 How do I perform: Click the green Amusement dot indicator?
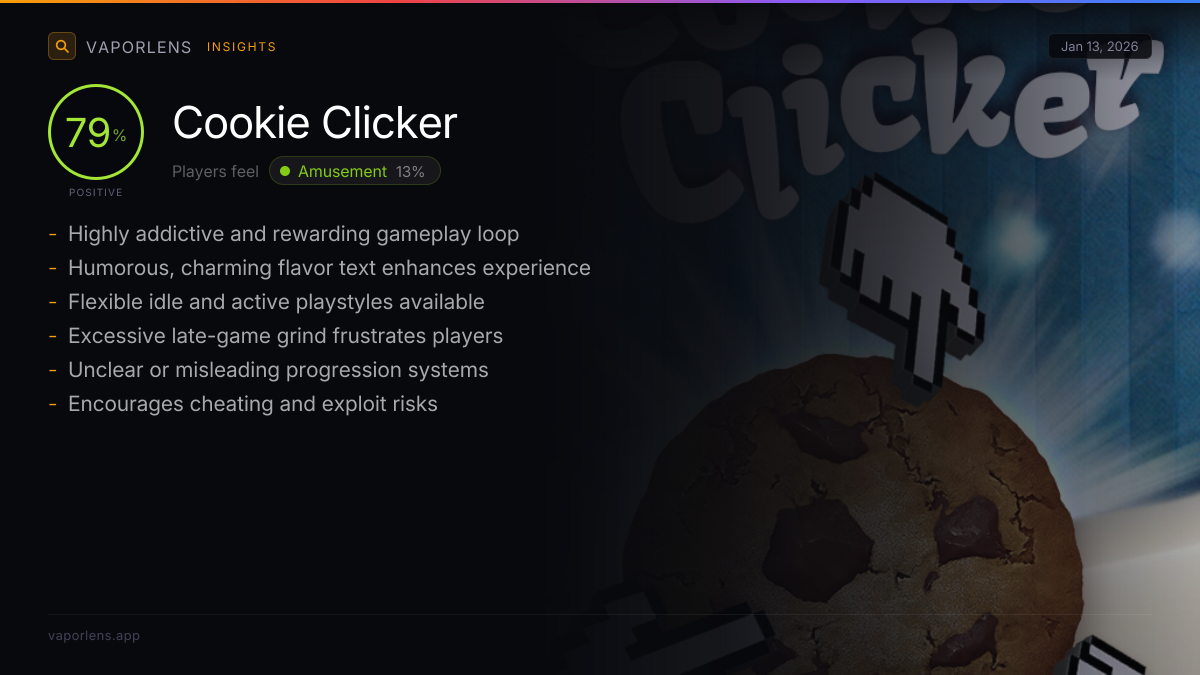point(285,171)
